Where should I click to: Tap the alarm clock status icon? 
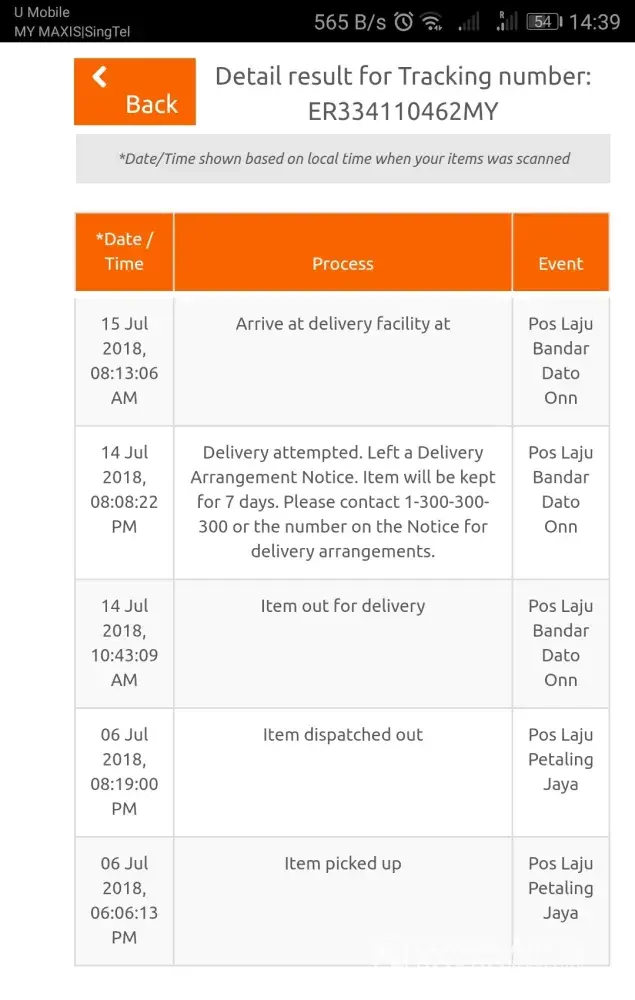click(x=404, y=21)
